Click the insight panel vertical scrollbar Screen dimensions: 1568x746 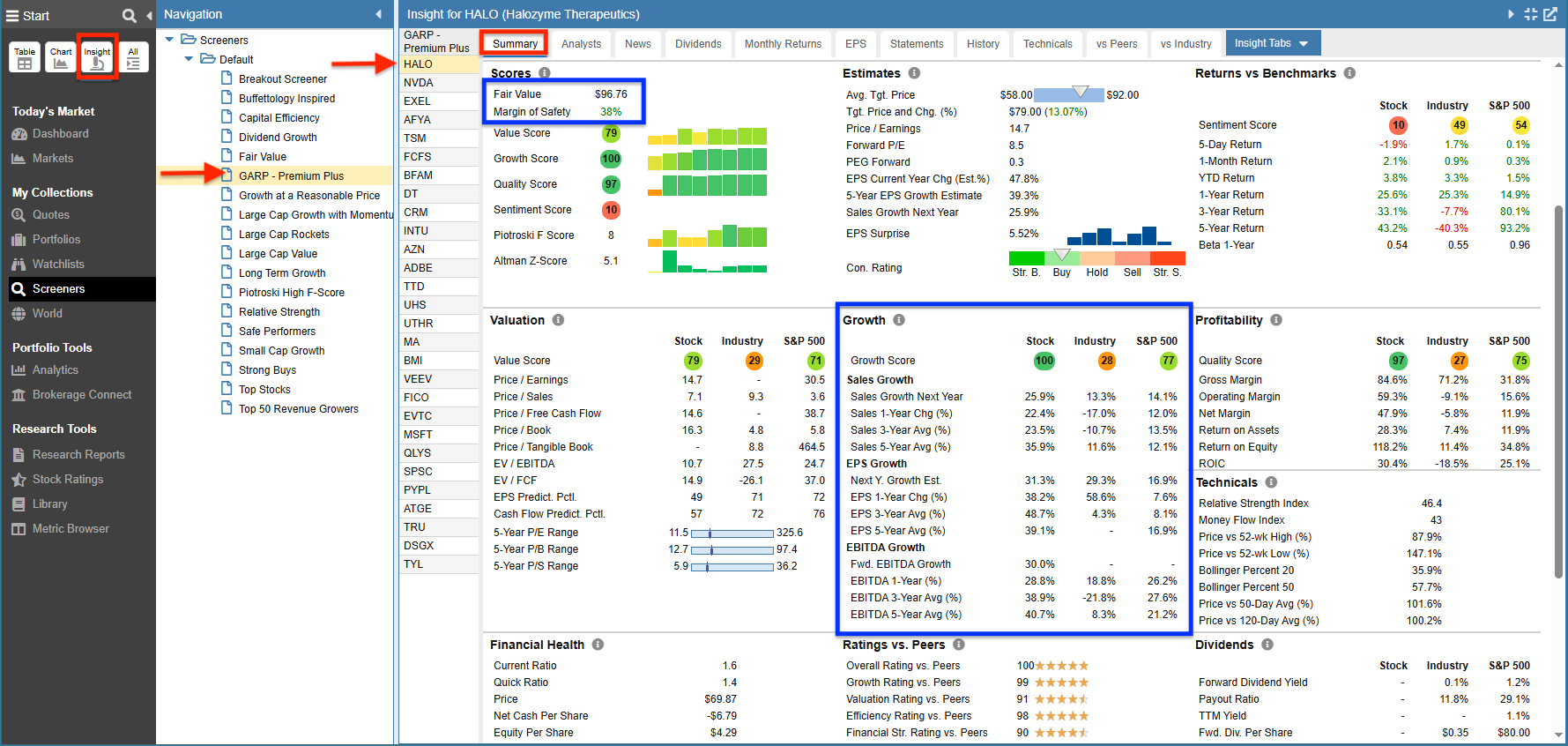click(1558, 392)
